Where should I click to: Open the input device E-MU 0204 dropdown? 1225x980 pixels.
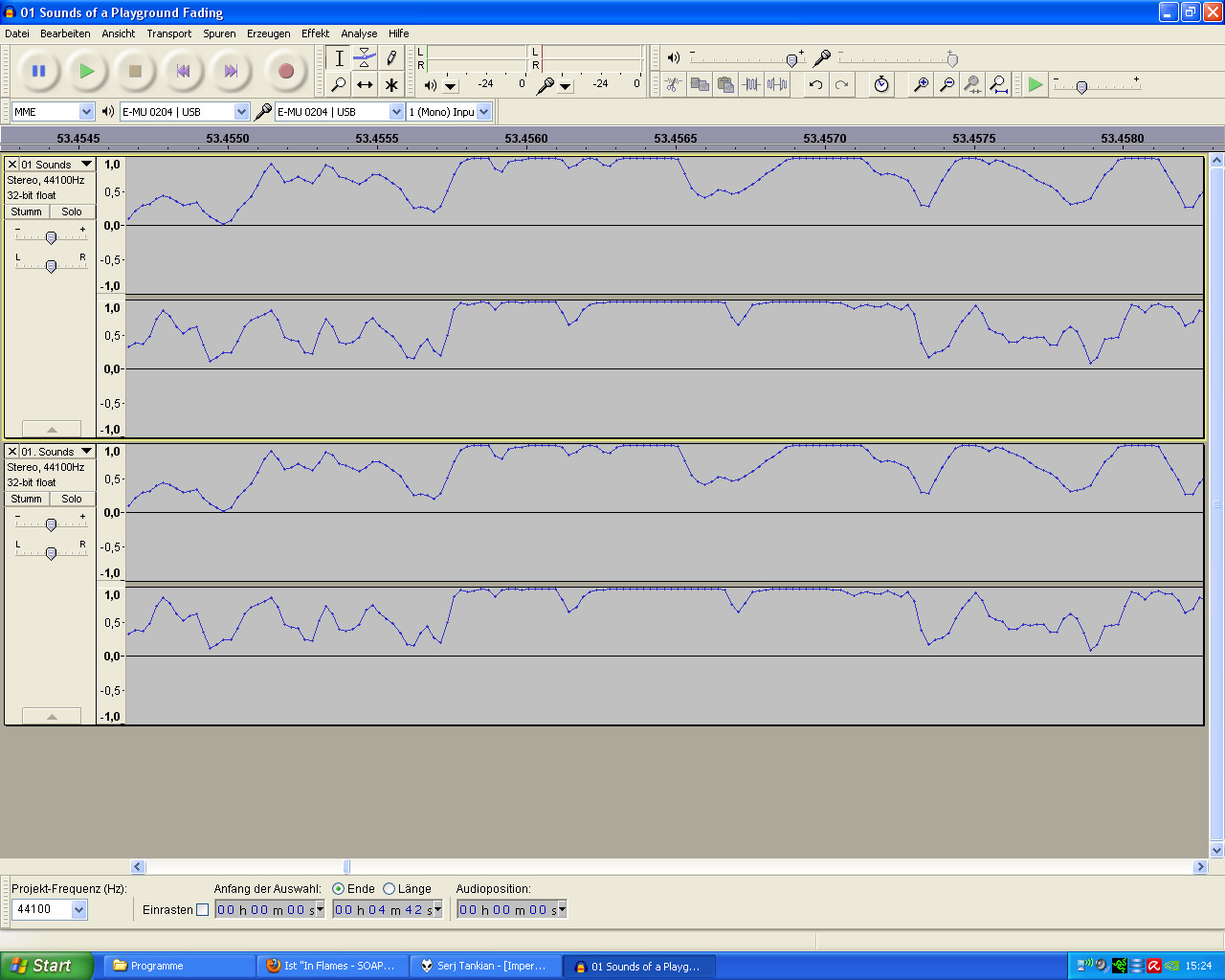pyautogui.click(x=396, y=112)
